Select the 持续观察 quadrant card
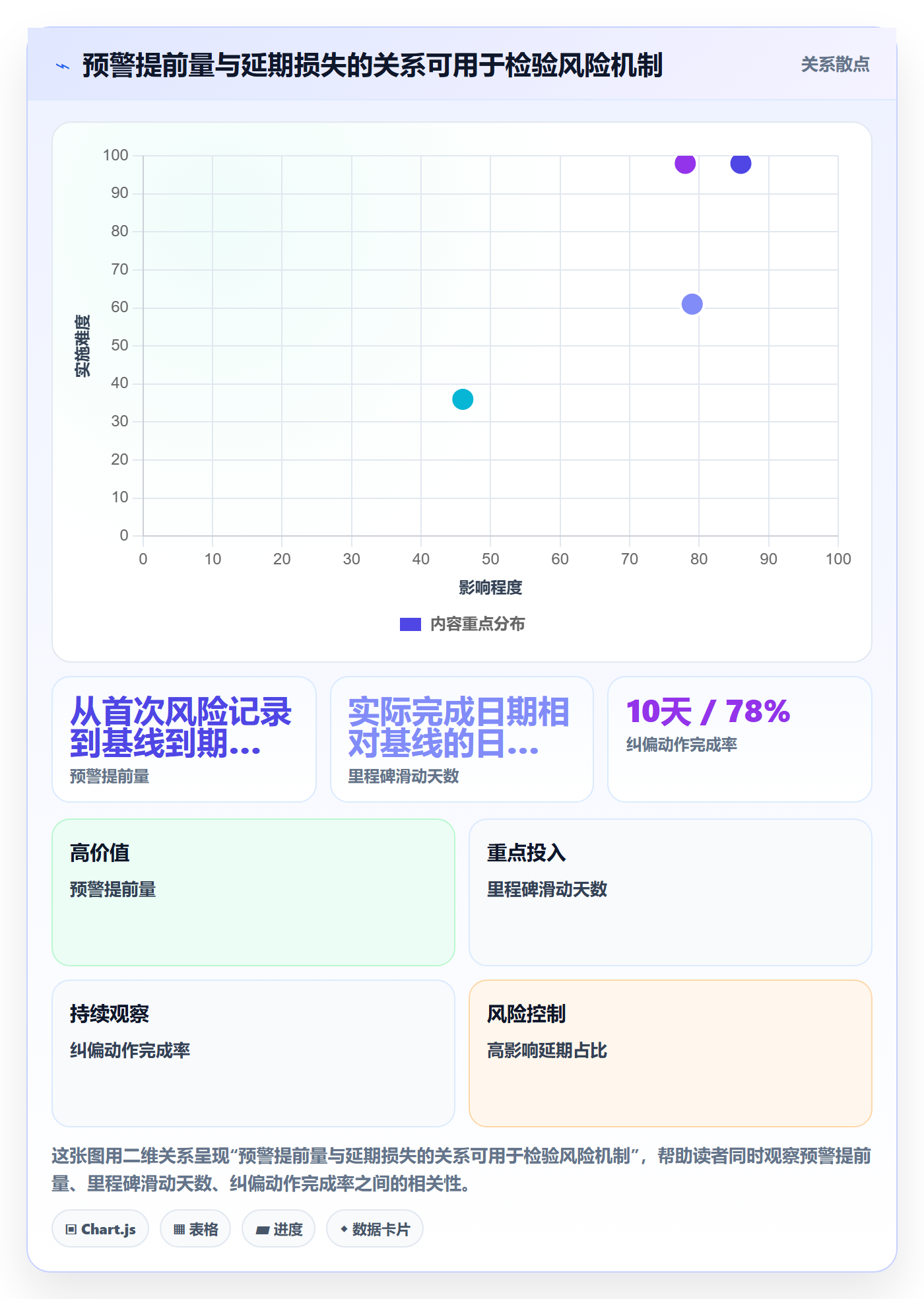924x1299 pixels. tap(253, 1053)
